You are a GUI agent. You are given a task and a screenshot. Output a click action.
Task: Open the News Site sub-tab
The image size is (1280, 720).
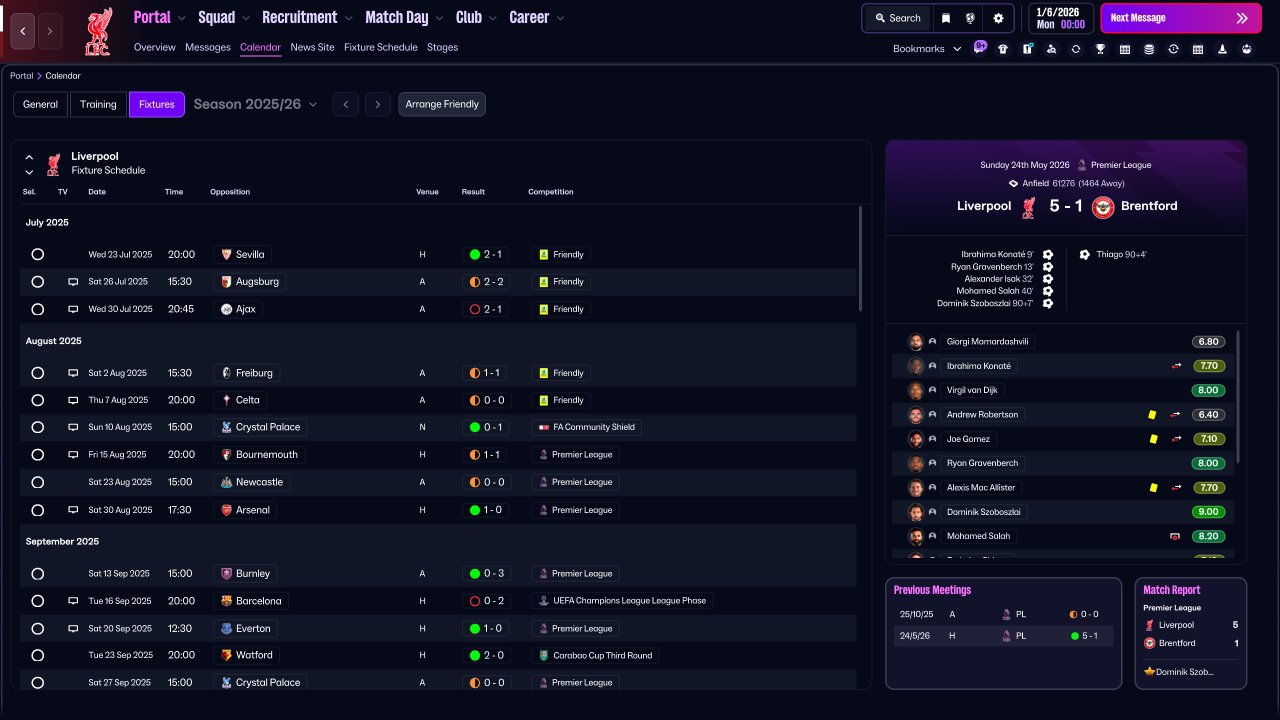pyautogui.click(x=313, y=47)
